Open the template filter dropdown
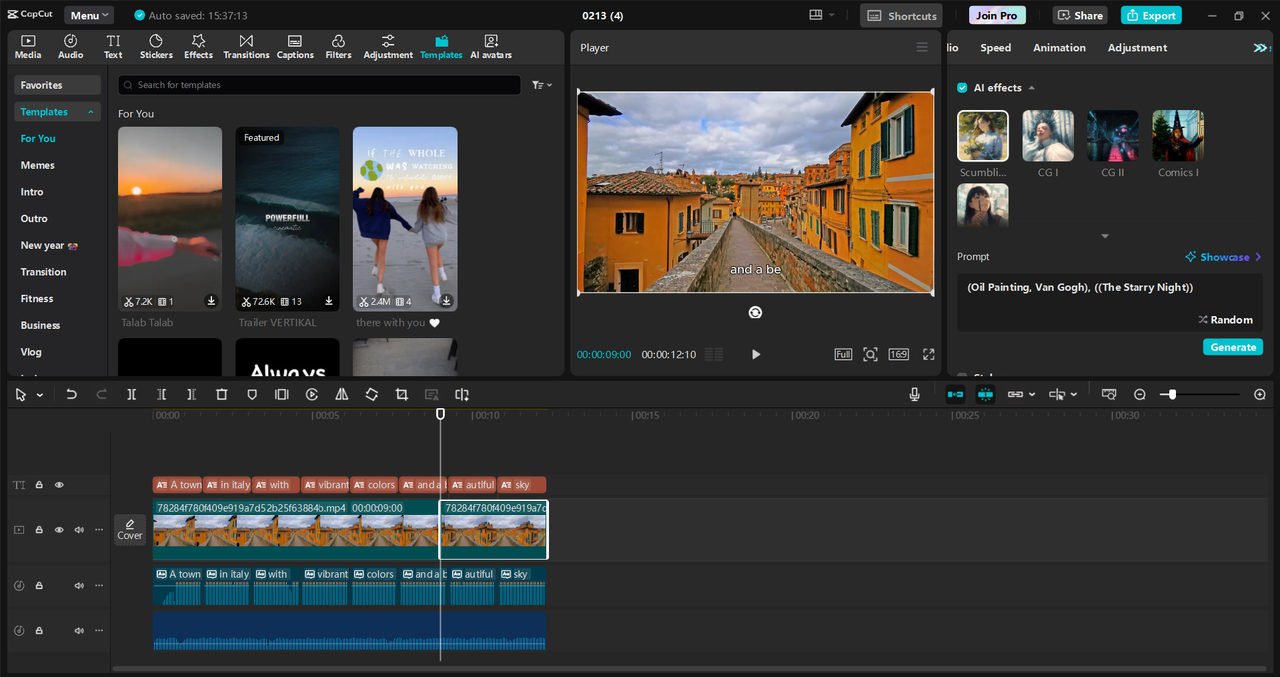The image size is (1280, 677). coord(542,85)
